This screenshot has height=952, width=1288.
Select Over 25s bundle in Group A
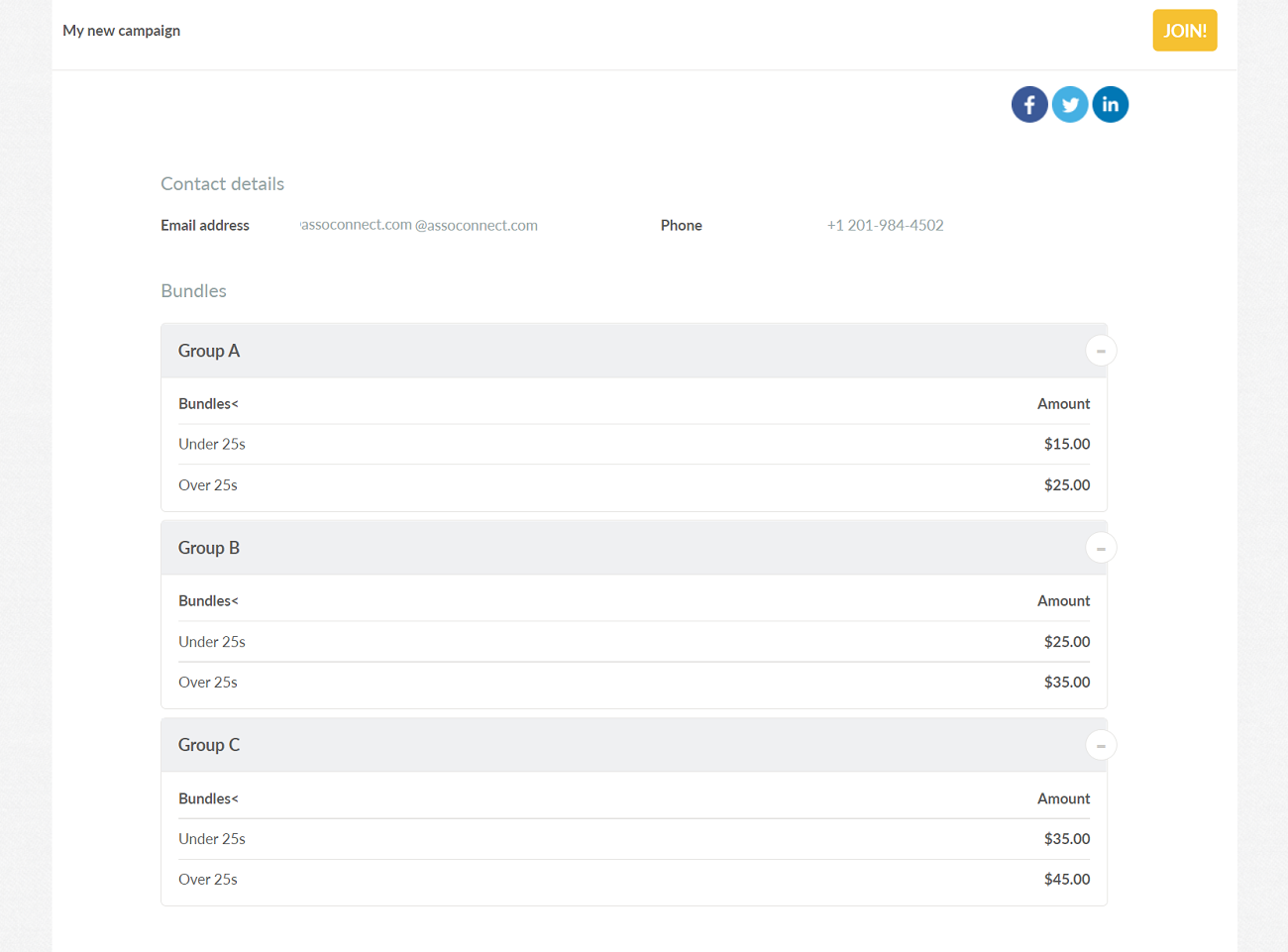[x=208, y=485]
